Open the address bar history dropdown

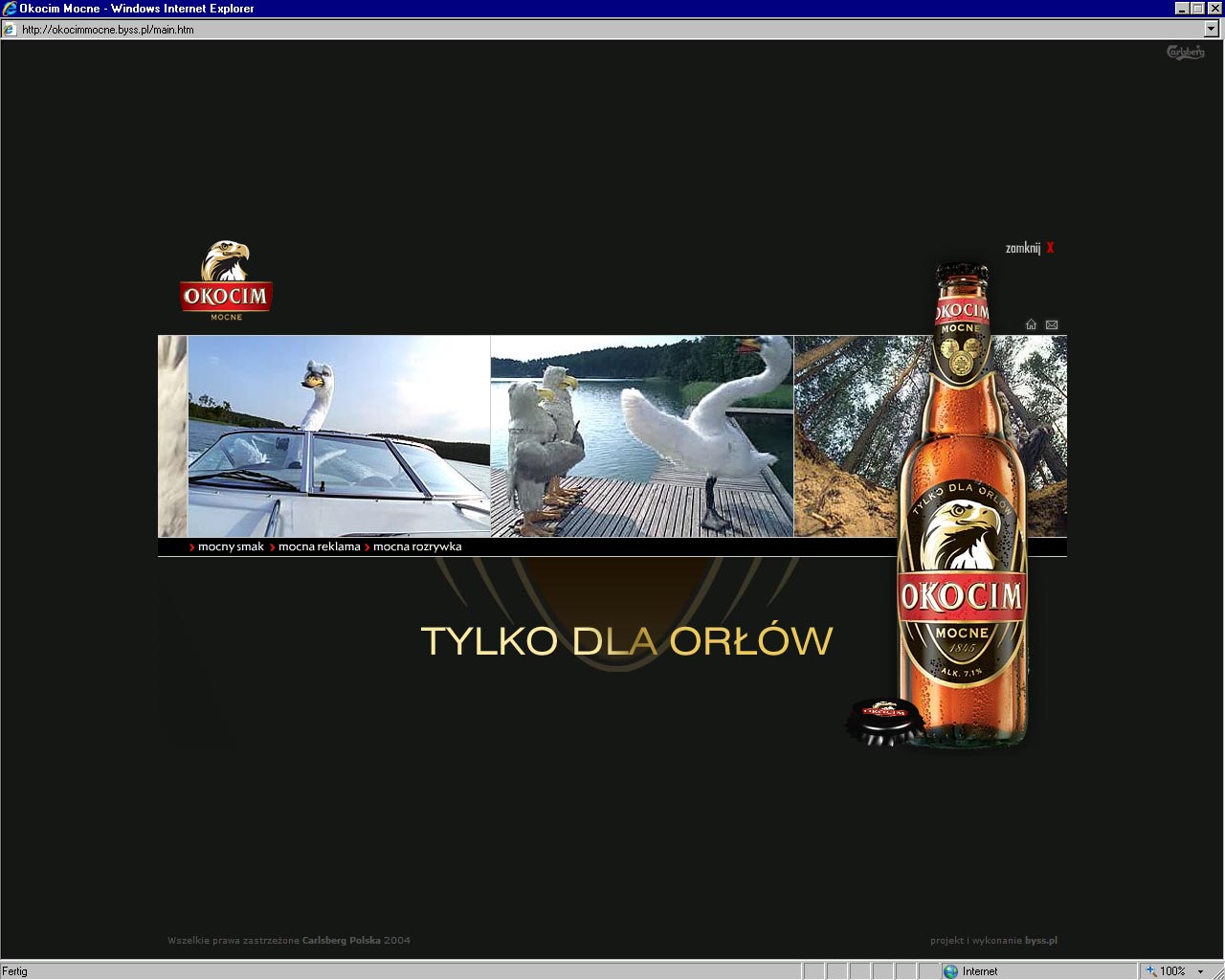tap(1212, 29)
